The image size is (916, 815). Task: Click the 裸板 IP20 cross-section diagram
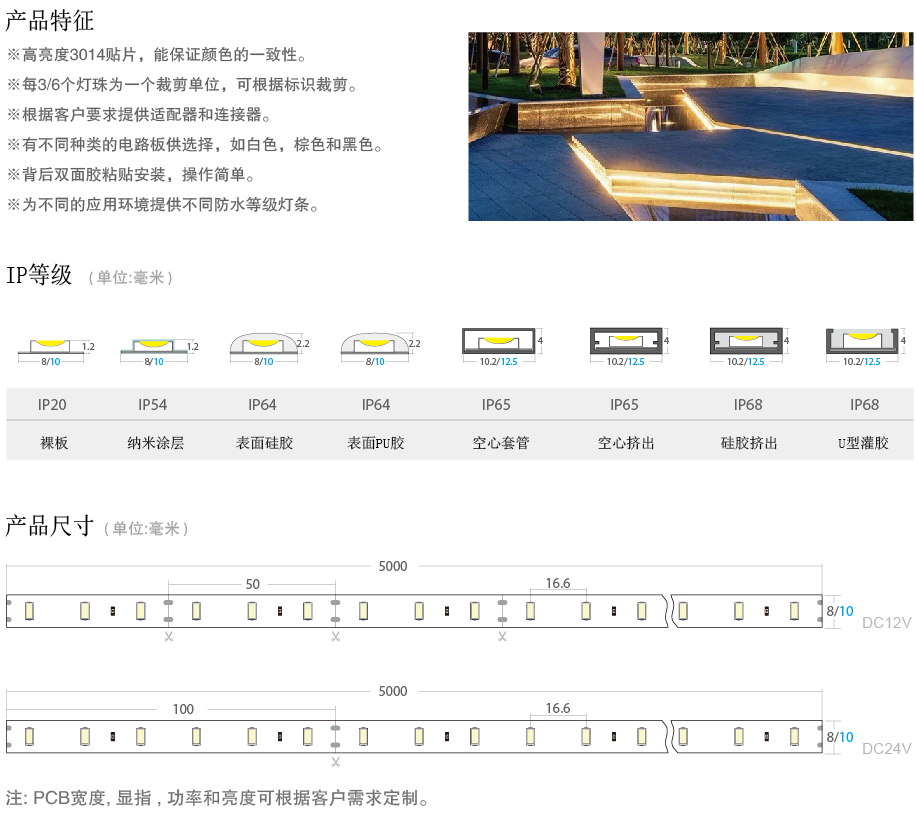click(52, 347)
